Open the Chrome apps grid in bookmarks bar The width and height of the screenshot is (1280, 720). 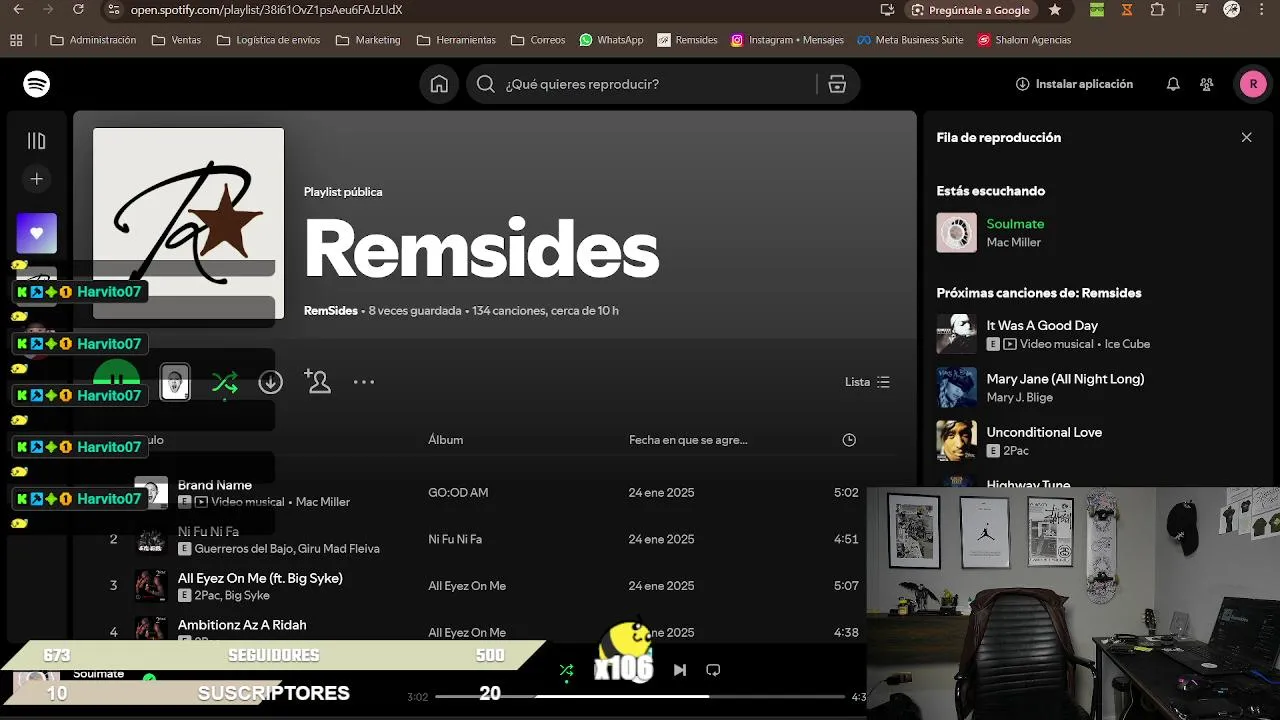(x=16, y=40)
